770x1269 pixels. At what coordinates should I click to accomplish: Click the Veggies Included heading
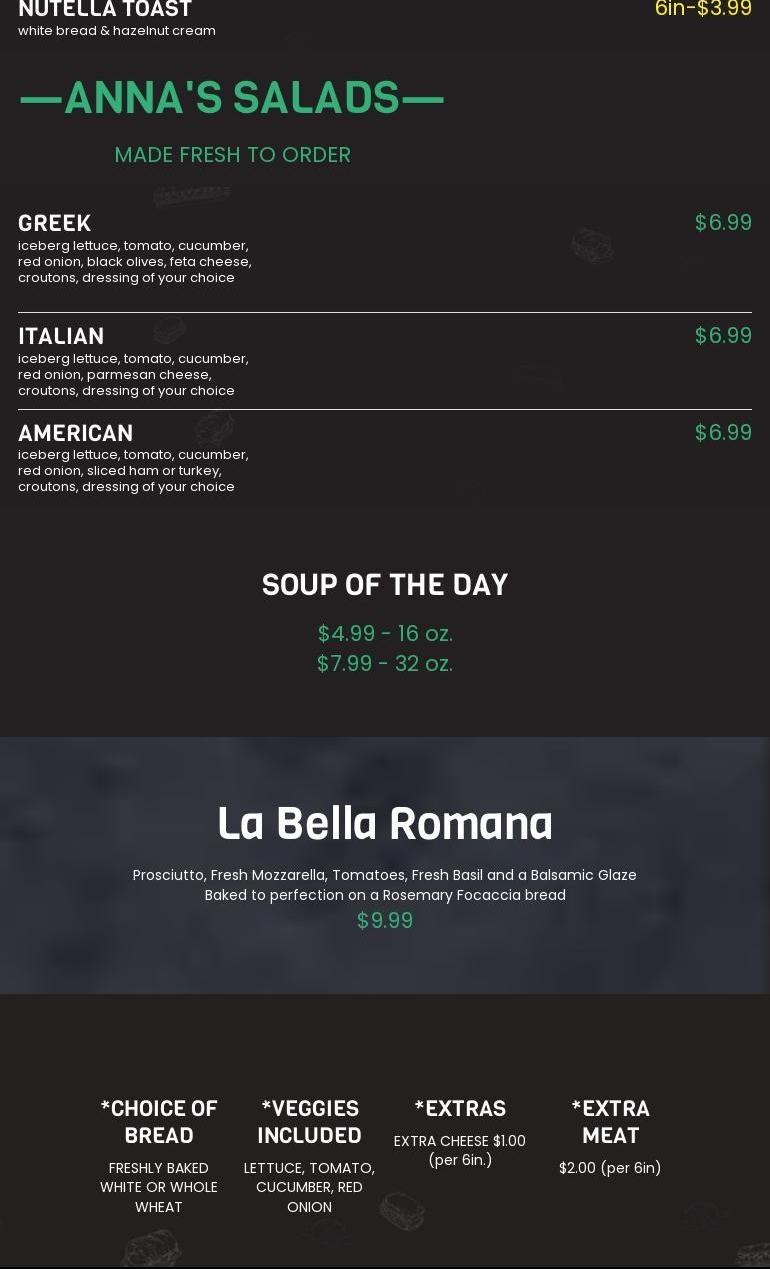[309, 1122]
